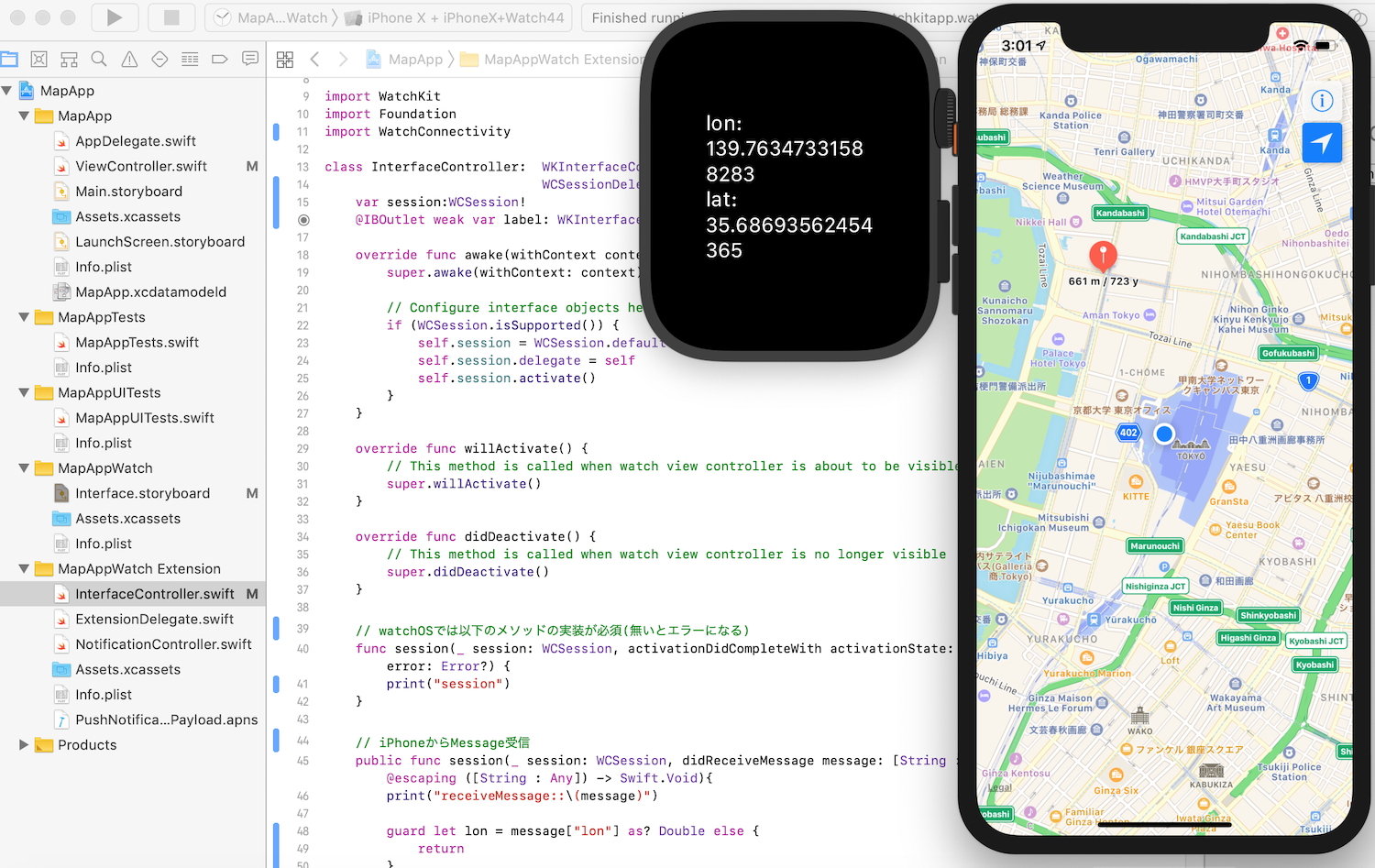Open the Source Control navigator
1375x868 pixels.
point(38,59)
